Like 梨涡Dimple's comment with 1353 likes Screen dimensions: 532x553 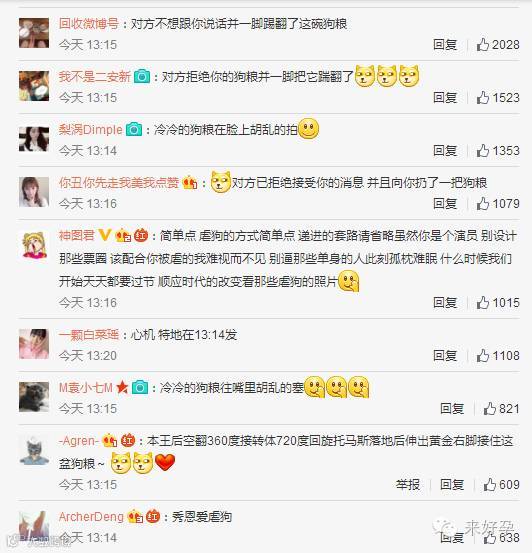[483, 151]
